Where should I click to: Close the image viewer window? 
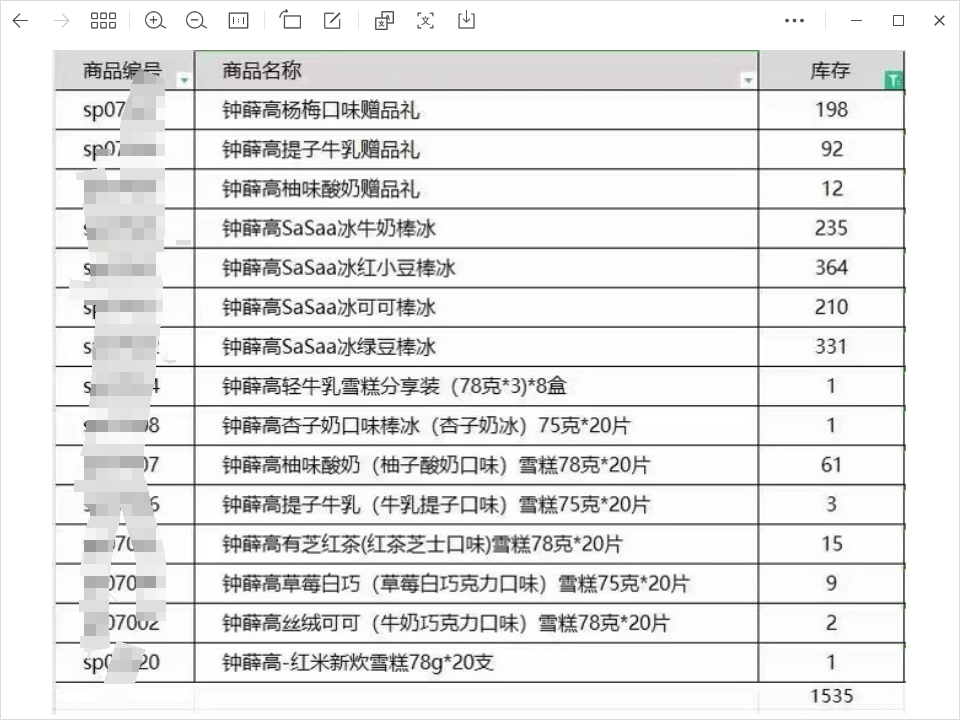pos(940,21)
